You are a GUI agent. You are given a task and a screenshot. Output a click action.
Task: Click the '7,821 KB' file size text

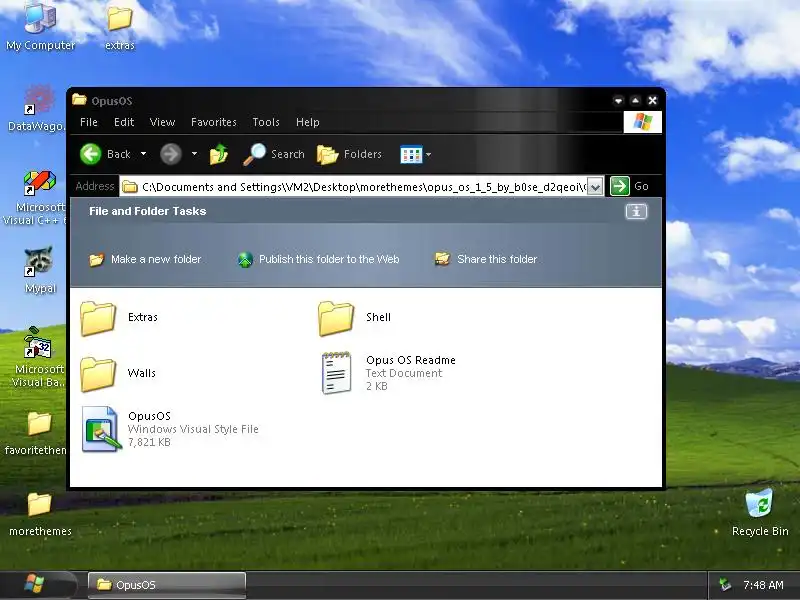coord(149,442)
